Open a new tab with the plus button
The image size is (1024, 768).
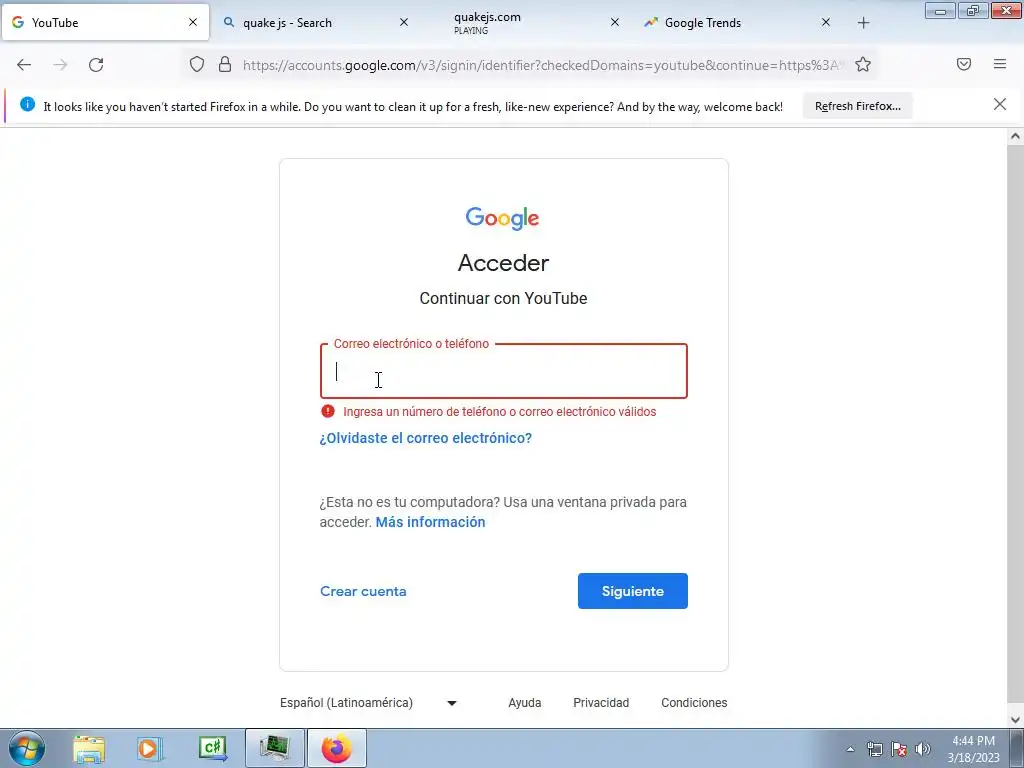[x=863, y=23]
